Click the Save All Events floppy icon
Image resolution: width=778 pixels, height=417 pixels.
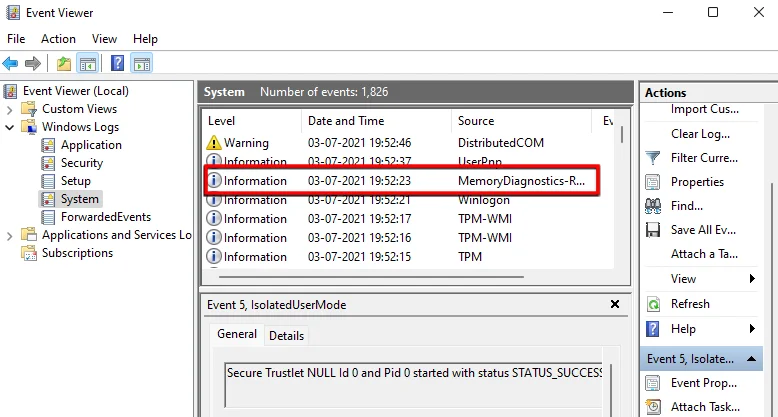653,230
